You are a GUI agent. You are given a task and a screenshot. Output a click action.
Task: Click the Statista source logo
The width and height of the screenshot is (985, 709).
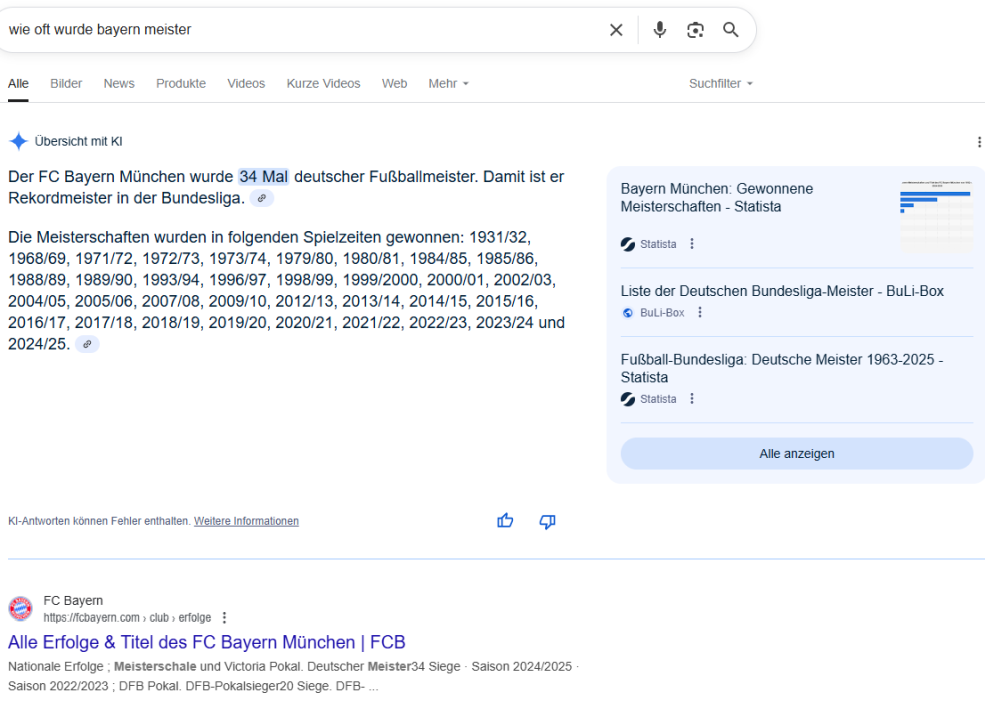tap(627, 243)
